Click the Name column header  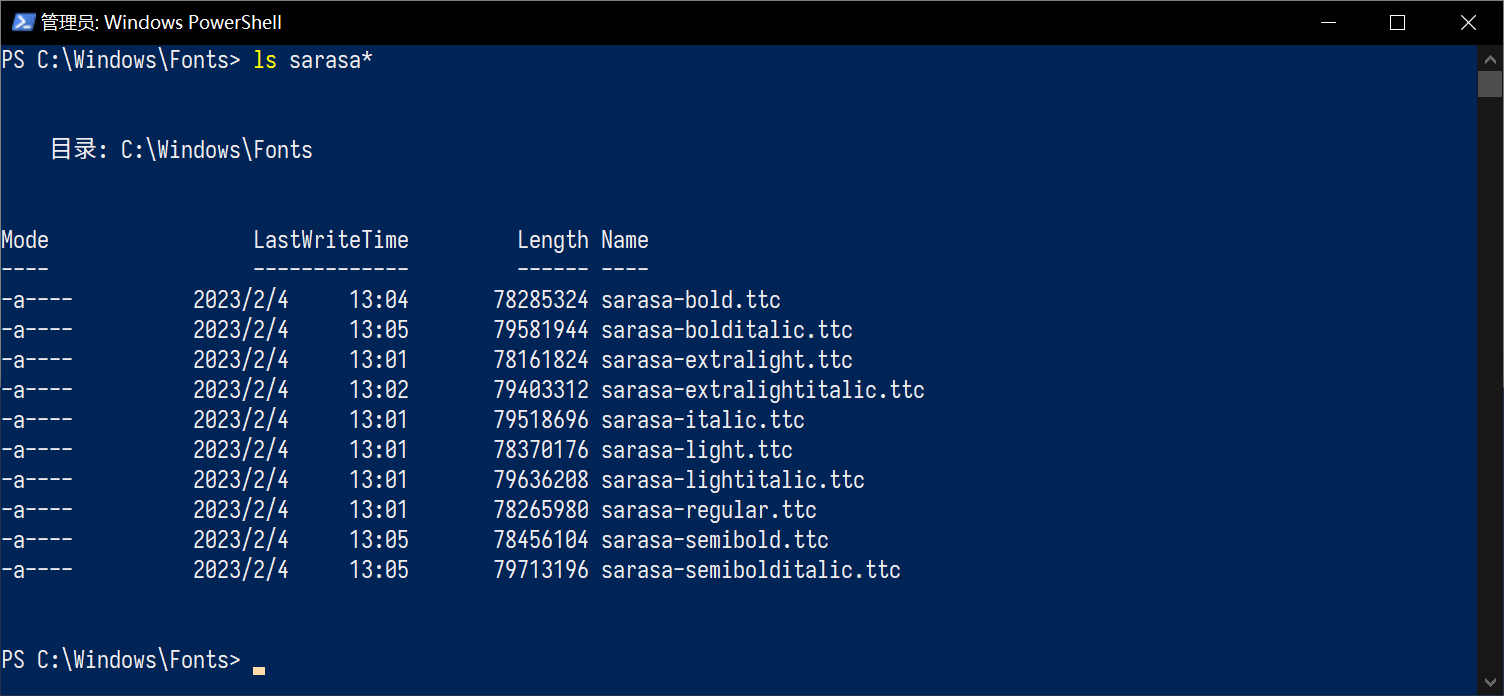624,239
